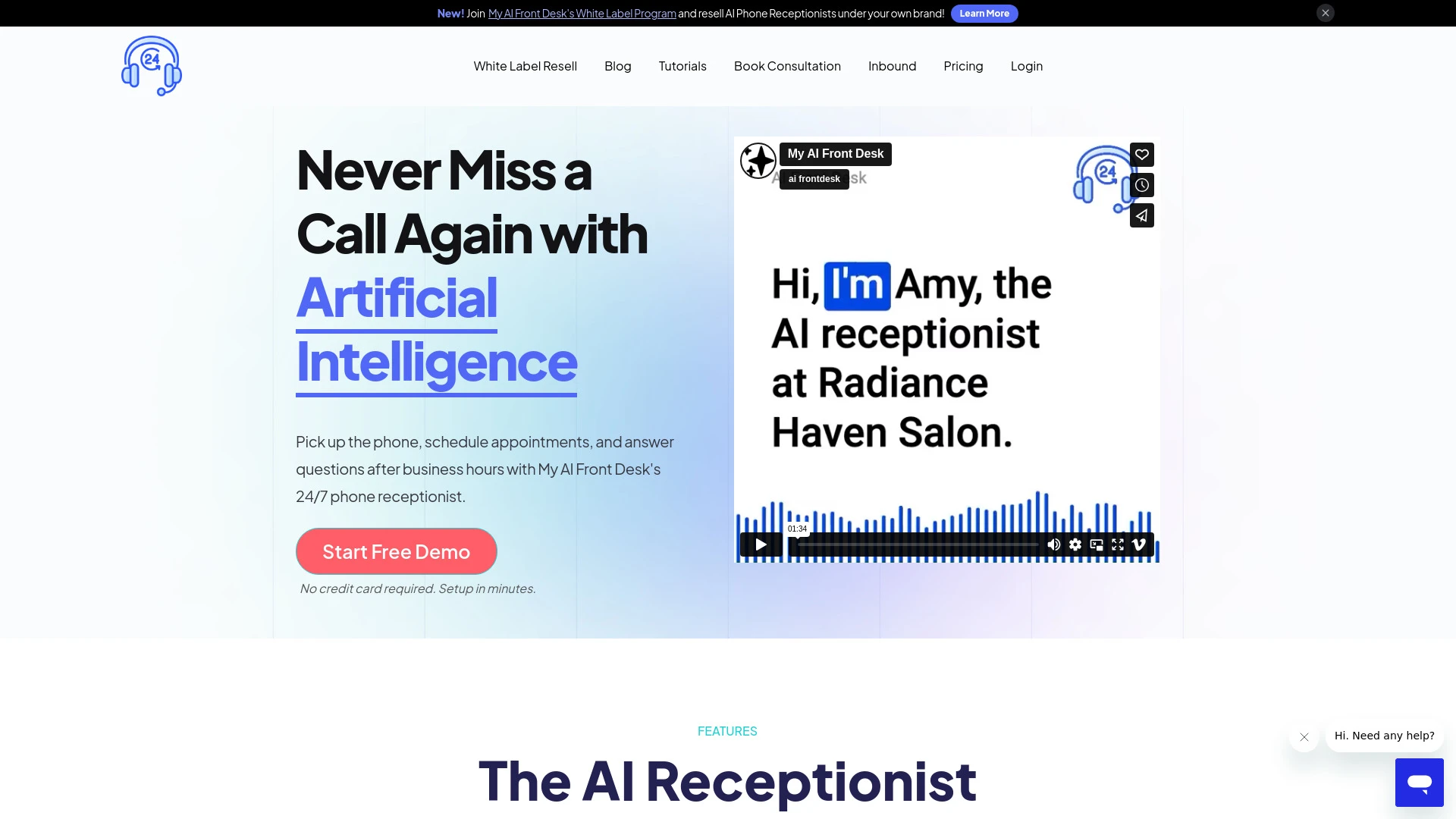
Task: Mute the video using speaker icon
Action: pos(1053,544)
